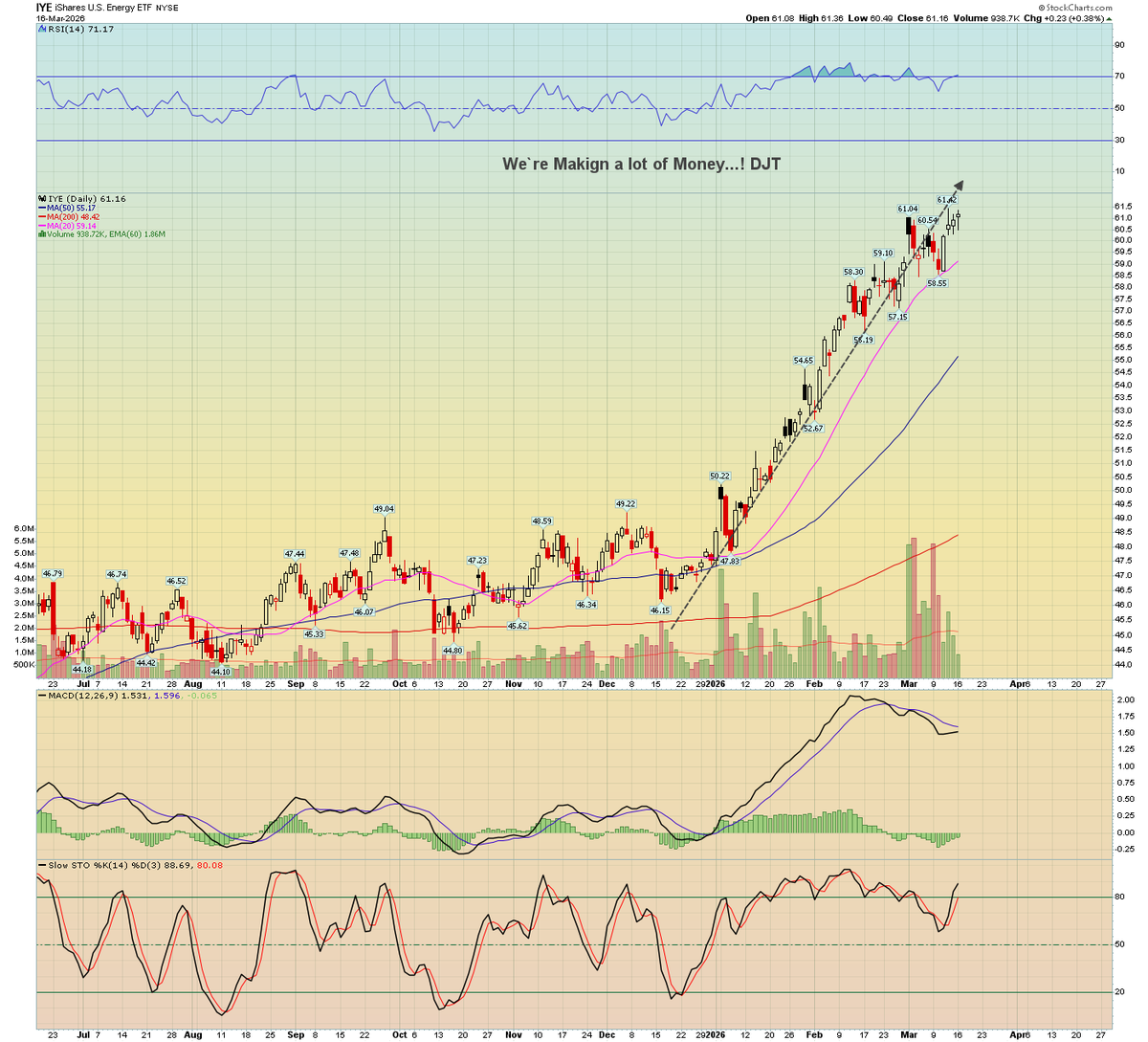Click the 59.10 price label

point(882,254)
